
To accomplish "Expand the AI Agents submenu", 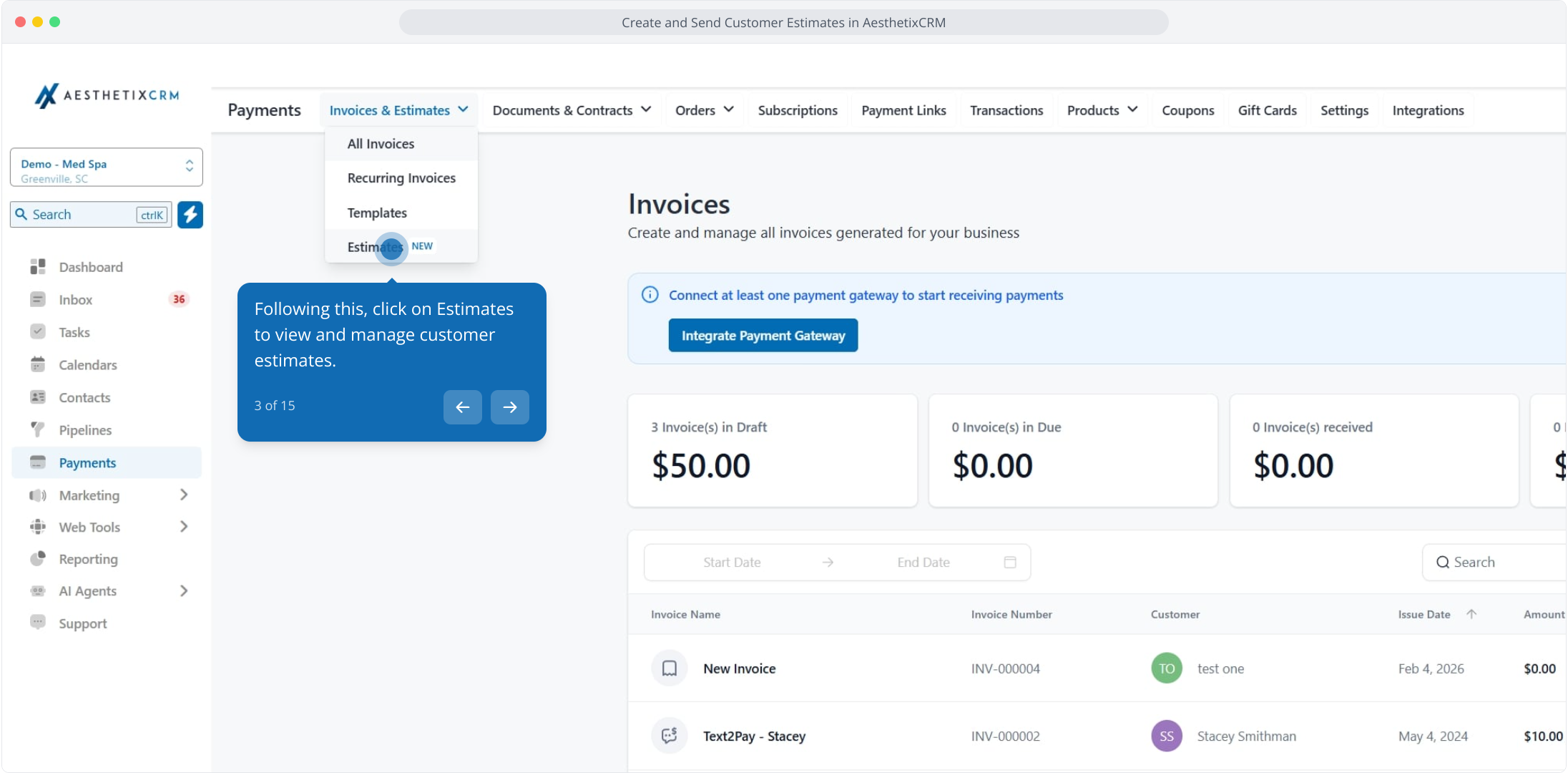I will [x=184, y=591].
